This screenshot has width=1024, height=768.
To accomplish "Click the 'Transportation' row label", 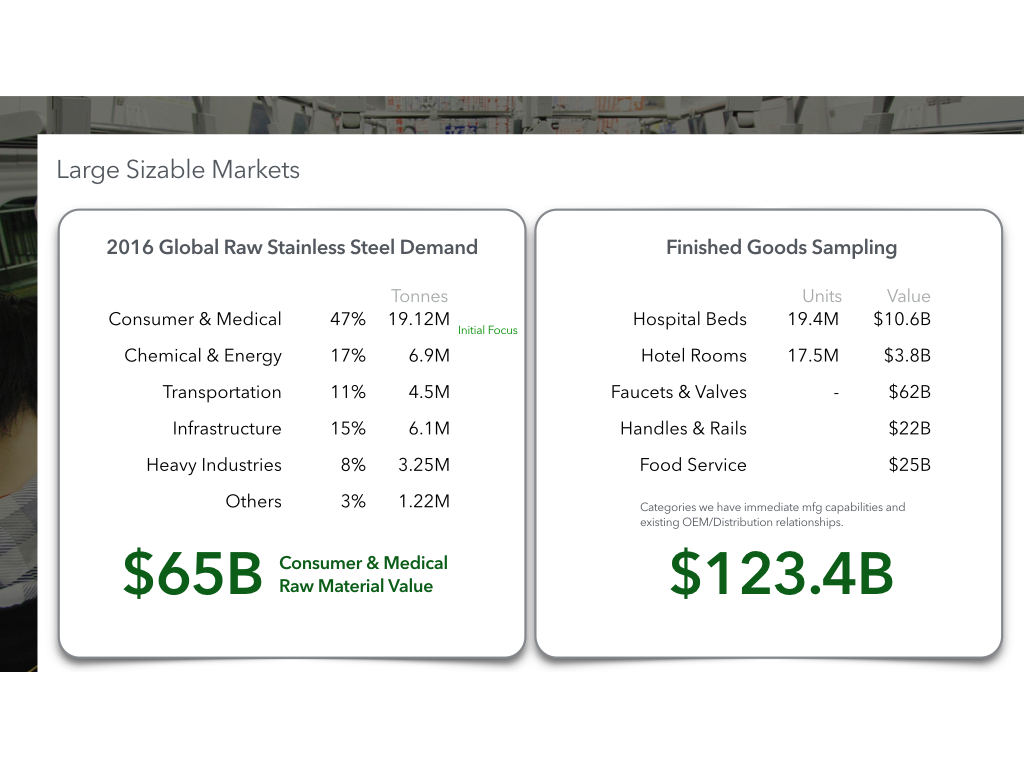I will coord(221,392).
